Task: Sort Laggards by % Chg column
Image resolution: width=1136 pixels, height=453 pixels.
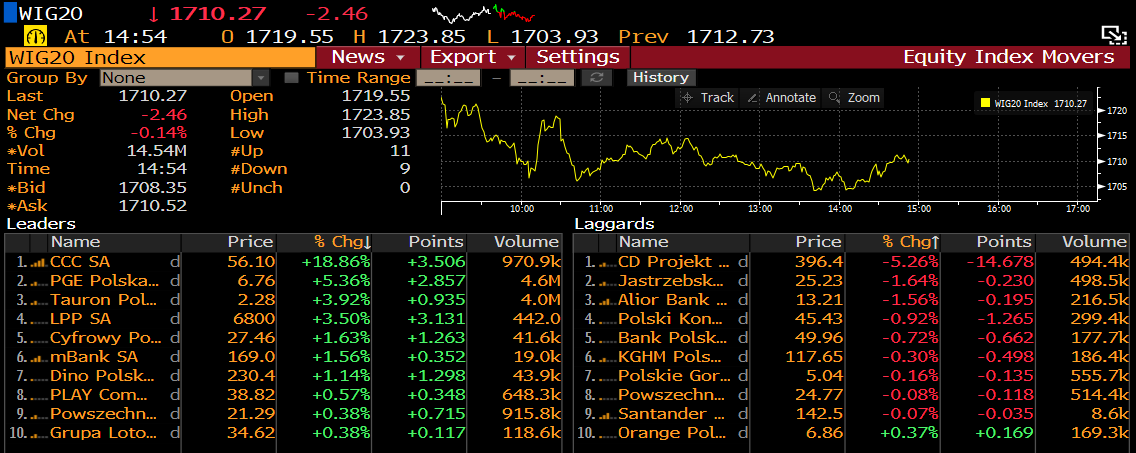Action: (893, 242)
